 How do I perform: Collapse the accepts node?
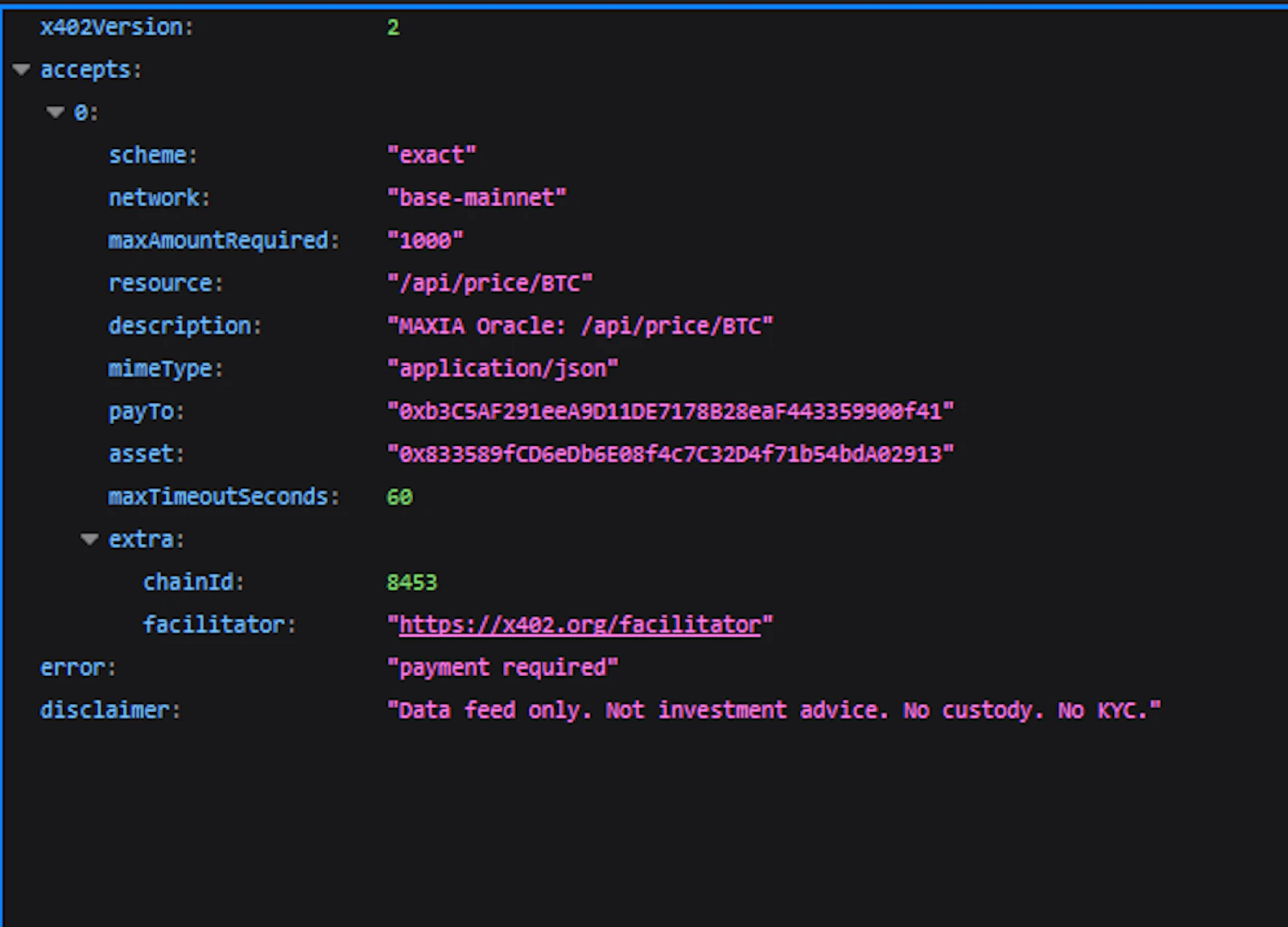click(20, 69)
